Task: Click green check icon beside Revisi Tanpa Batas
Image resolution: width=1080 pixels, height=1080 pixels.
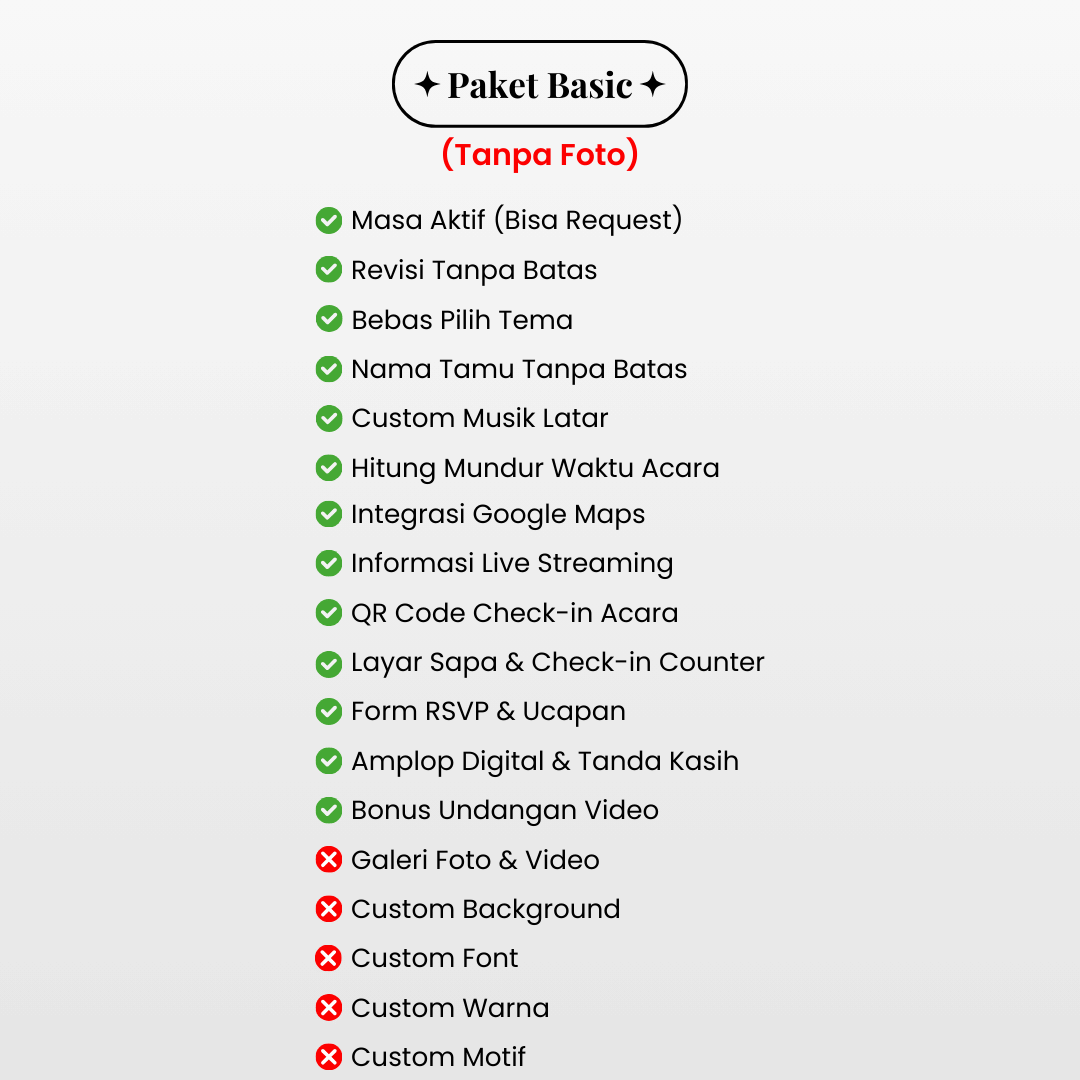Action: [x=329, y=269]
